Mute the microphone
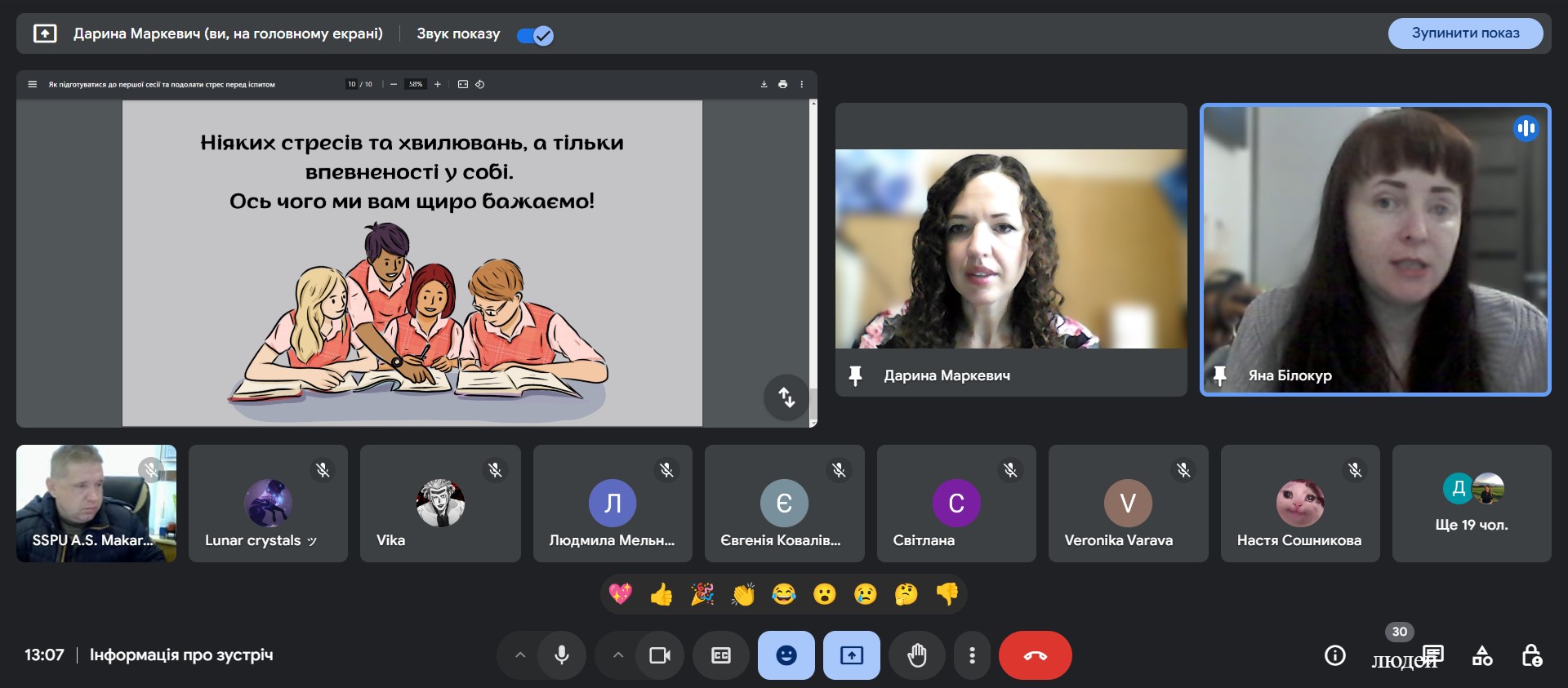 562,655
